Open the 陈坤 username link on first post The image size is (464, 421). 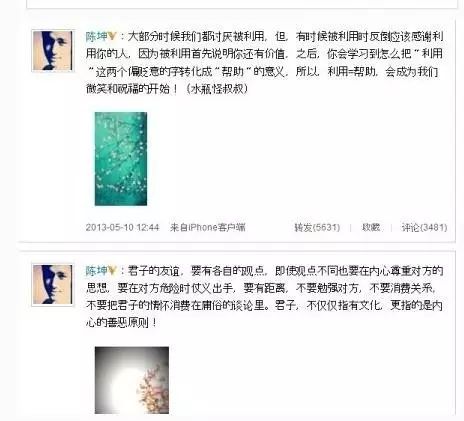[96, 36]
